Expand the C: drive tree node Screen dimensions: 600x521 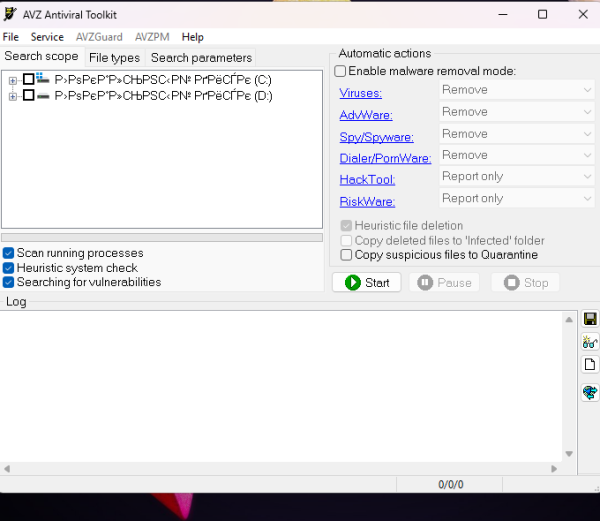coord(13,80)
